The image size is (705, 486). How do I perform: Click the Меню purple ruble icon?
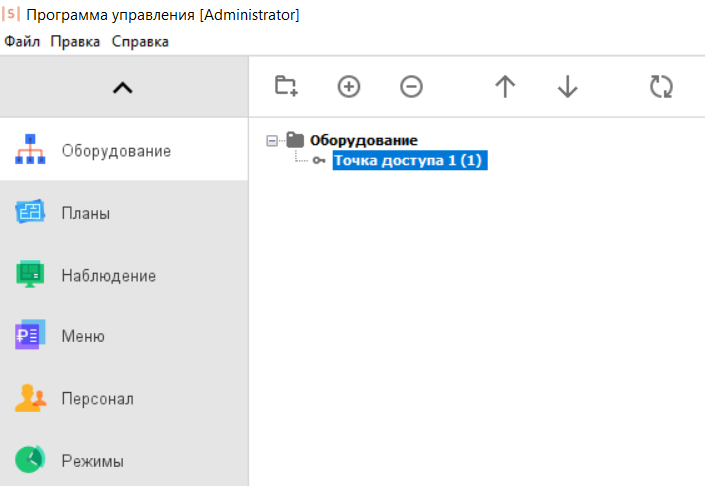[30, 334]
